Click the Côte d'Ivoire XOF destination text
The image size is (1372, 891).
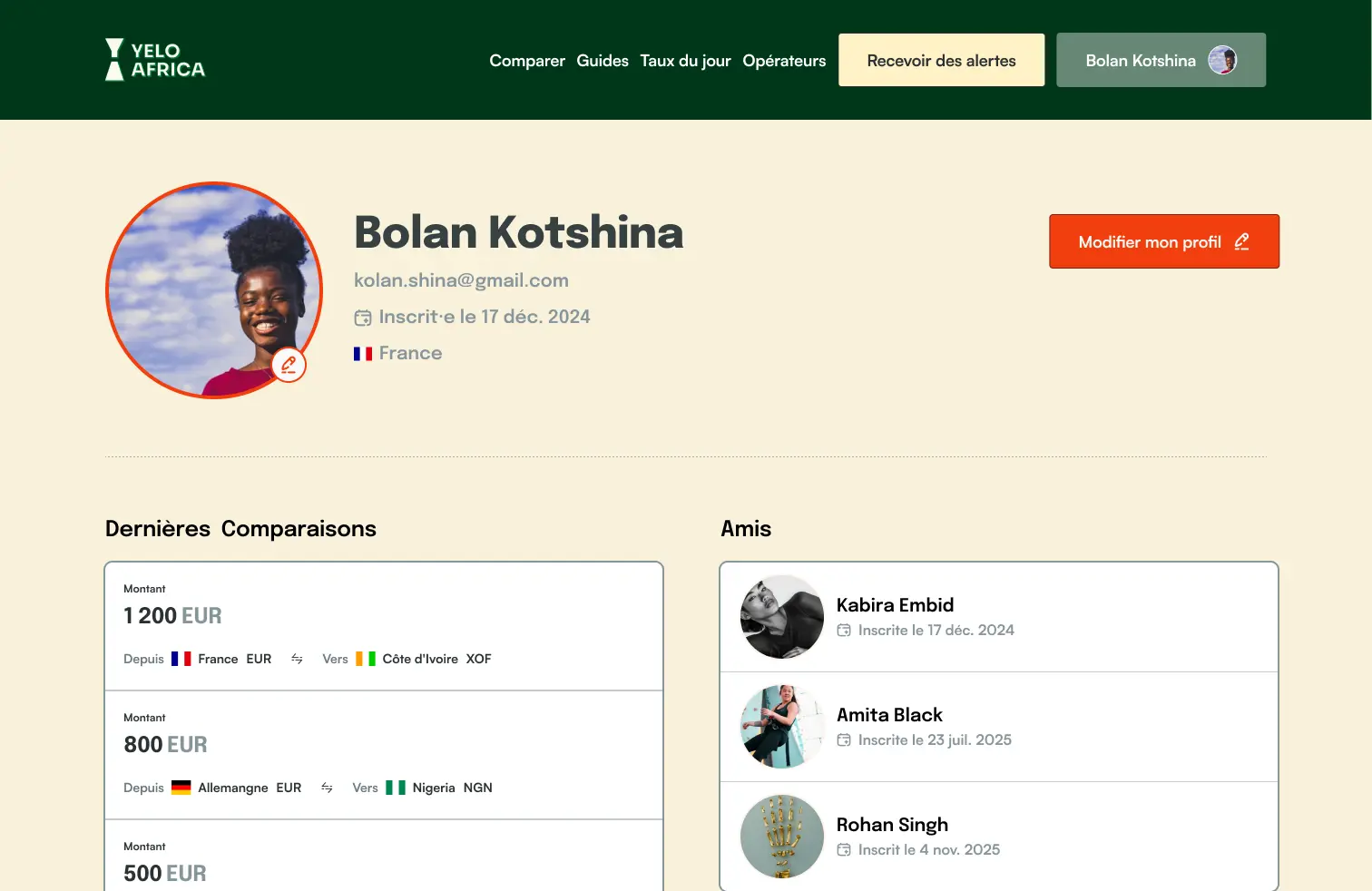click(436, 659)
